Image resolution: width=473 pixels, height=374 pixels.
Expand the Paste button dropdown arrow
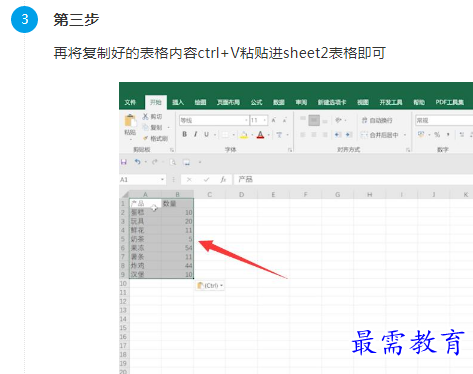[130, 139]
